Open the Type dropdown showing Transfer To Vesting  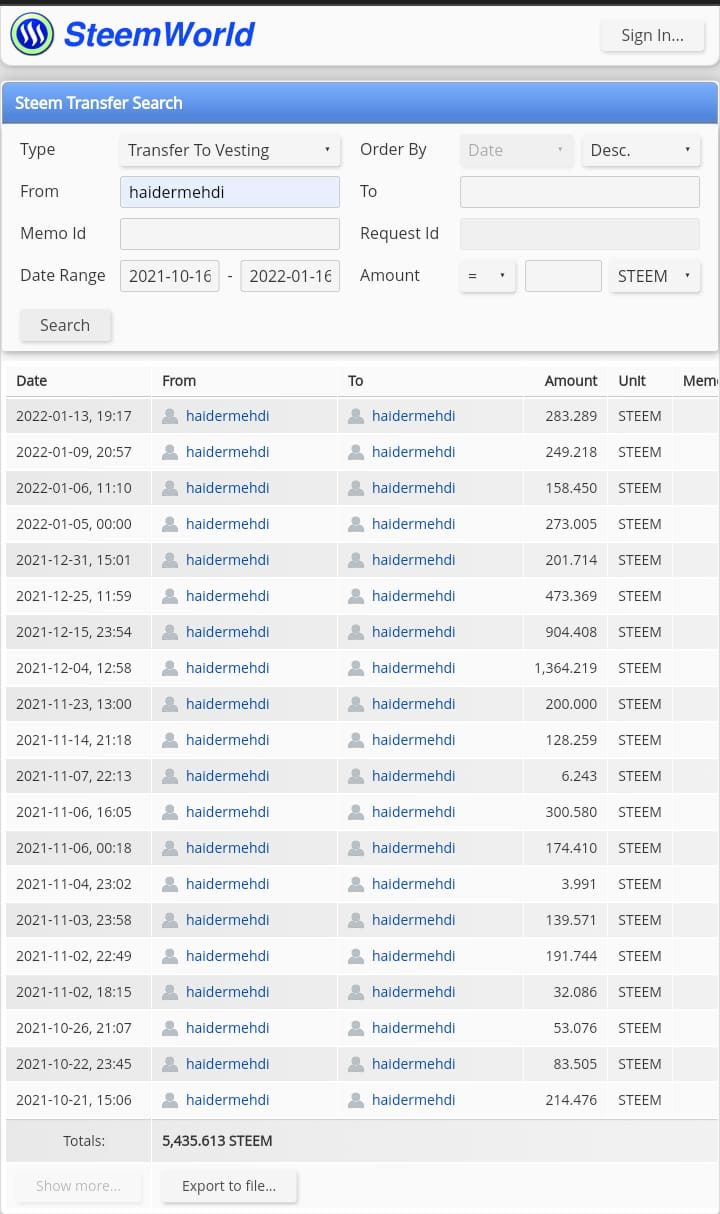[229, 150]
